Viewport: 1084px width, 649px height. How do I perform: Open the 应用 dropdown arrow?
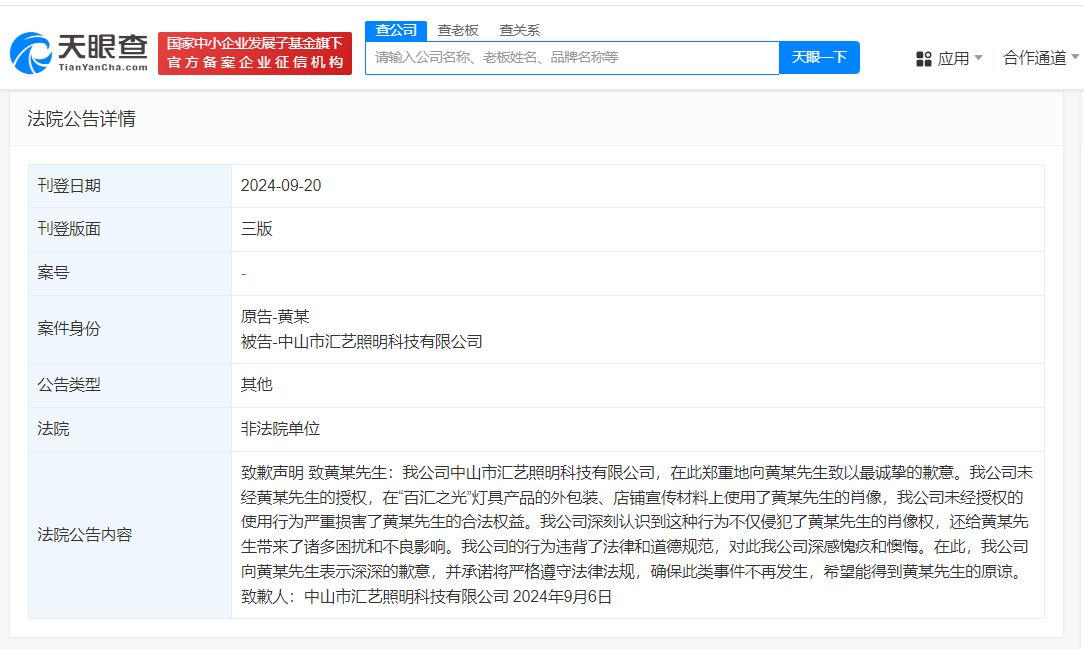977,58
